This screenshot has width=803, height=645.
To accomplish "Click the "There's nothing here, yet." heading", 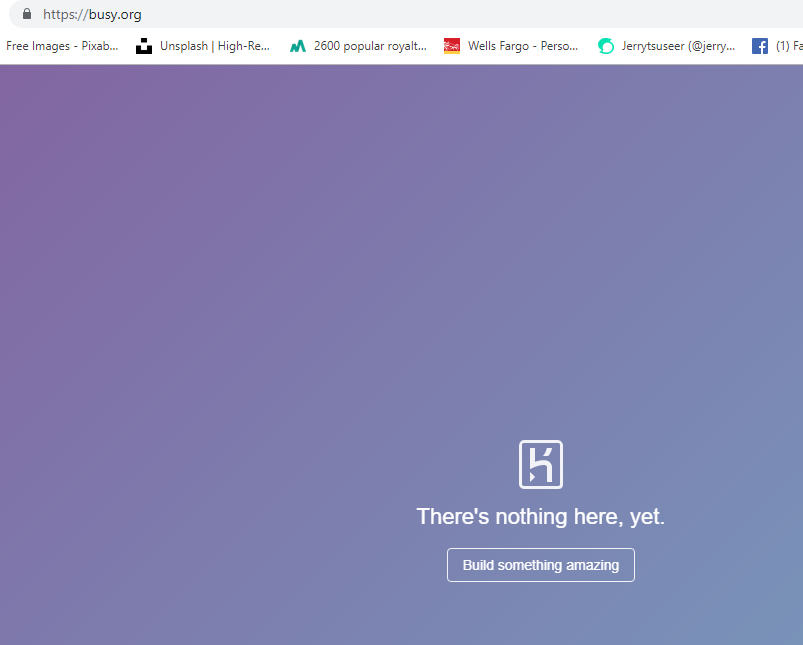I will tap(541, 516).
